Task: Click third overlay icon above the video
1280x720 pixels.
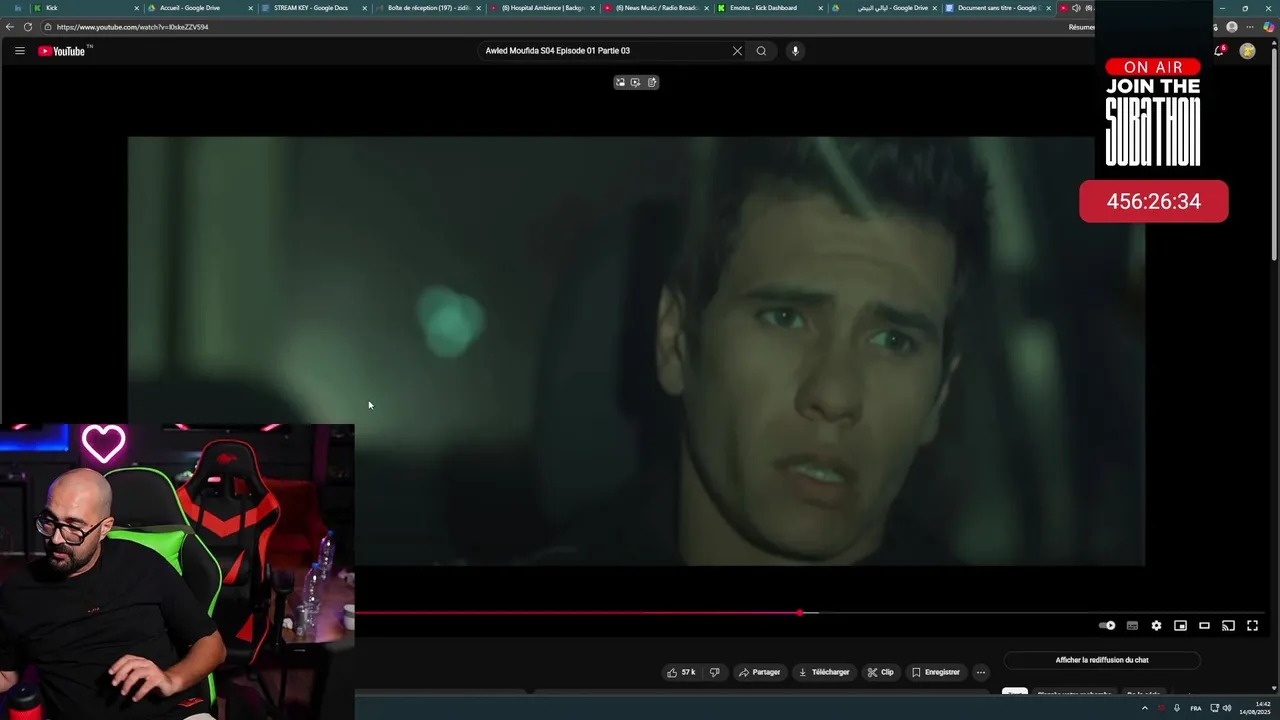Action: [652, 82]
